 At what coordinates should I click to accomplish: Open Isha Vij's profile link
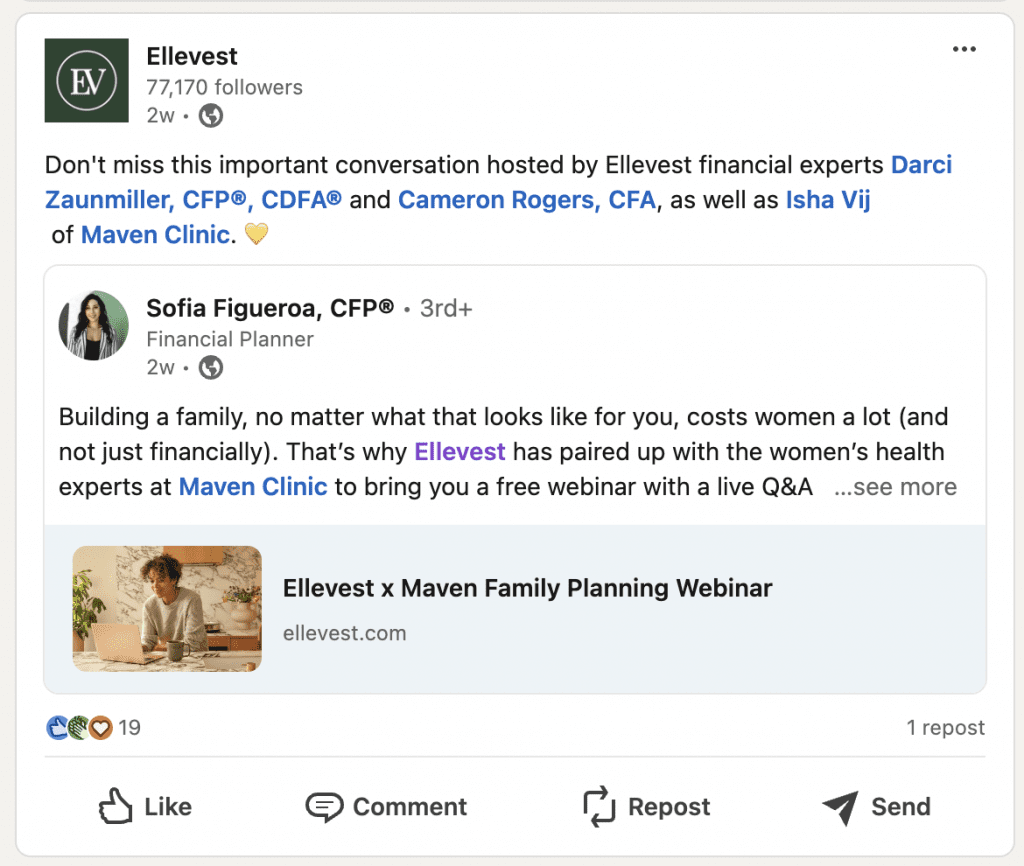click(828, 199)
